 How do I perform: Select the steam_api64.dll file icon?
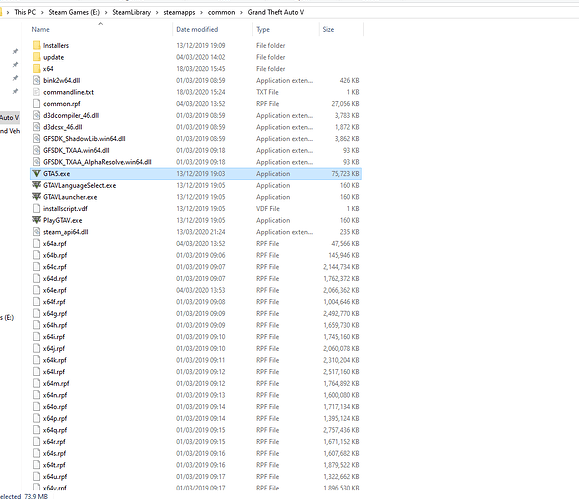coord(36,232)
